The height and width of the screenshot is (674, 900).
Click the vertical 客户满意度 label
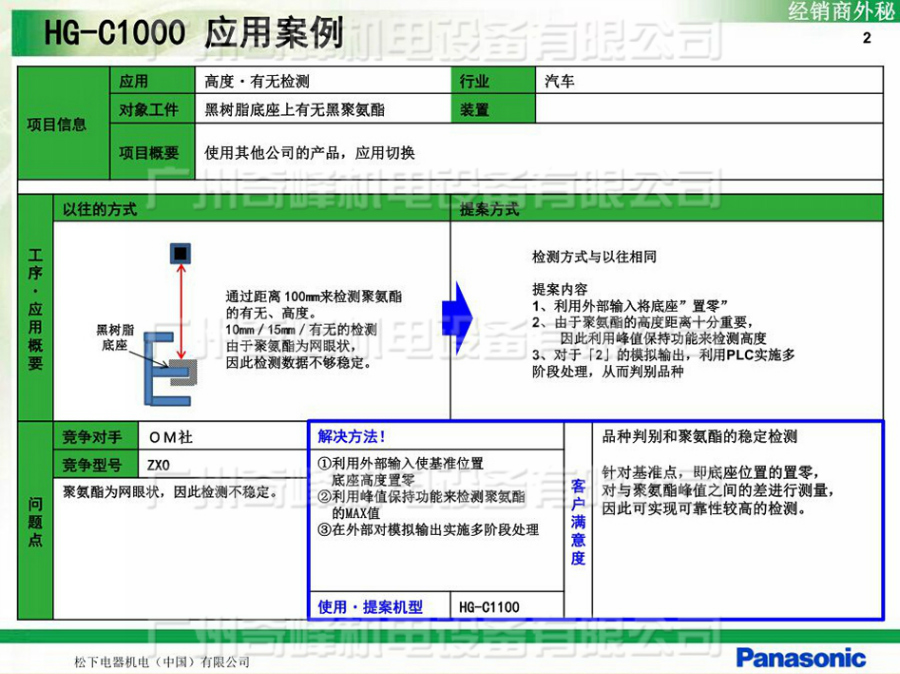[578, 521]
